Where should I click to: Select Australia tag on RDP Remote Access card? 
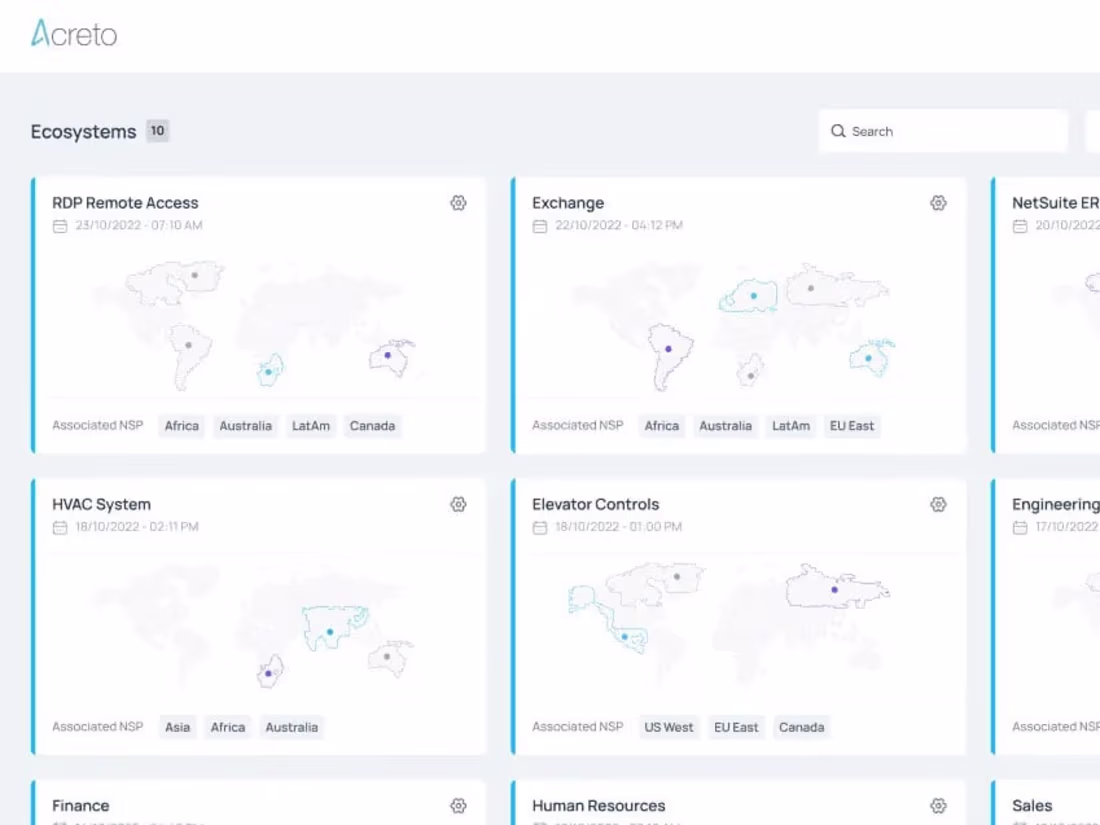click(245, 426)
